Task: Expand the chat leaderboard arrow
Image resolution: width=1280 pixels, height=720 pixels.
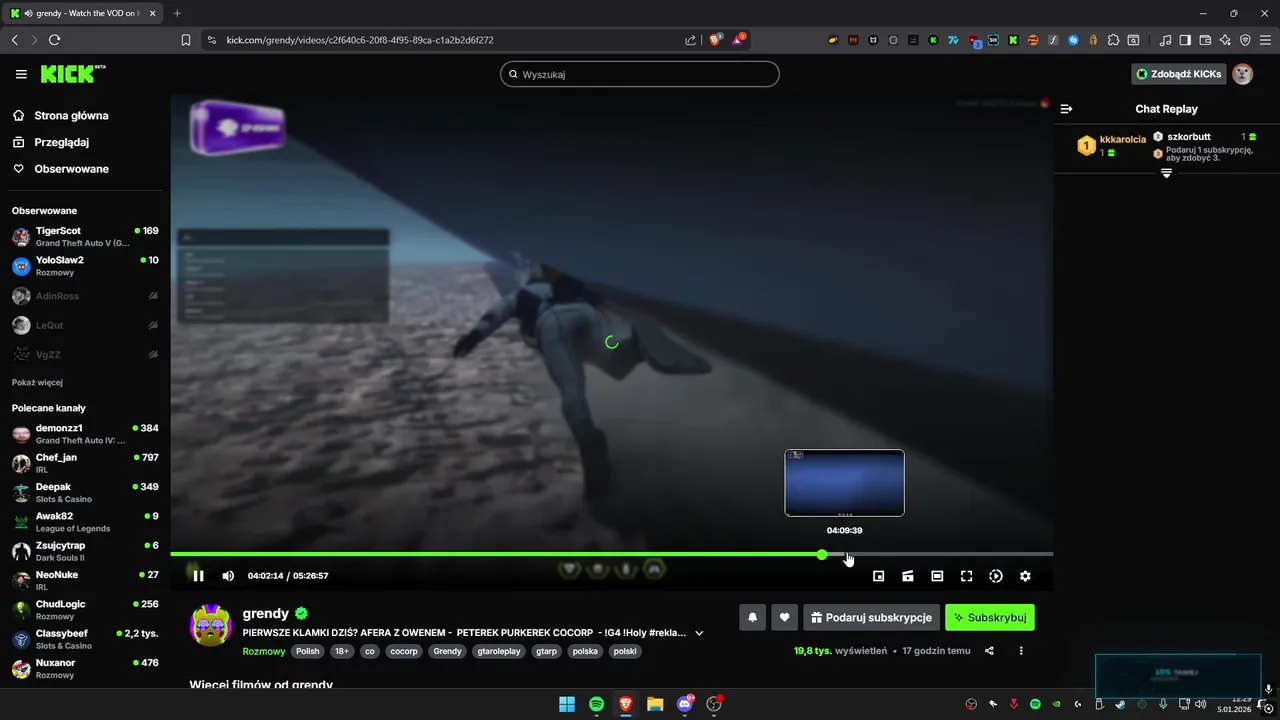Action: [x=1166, y=173]
